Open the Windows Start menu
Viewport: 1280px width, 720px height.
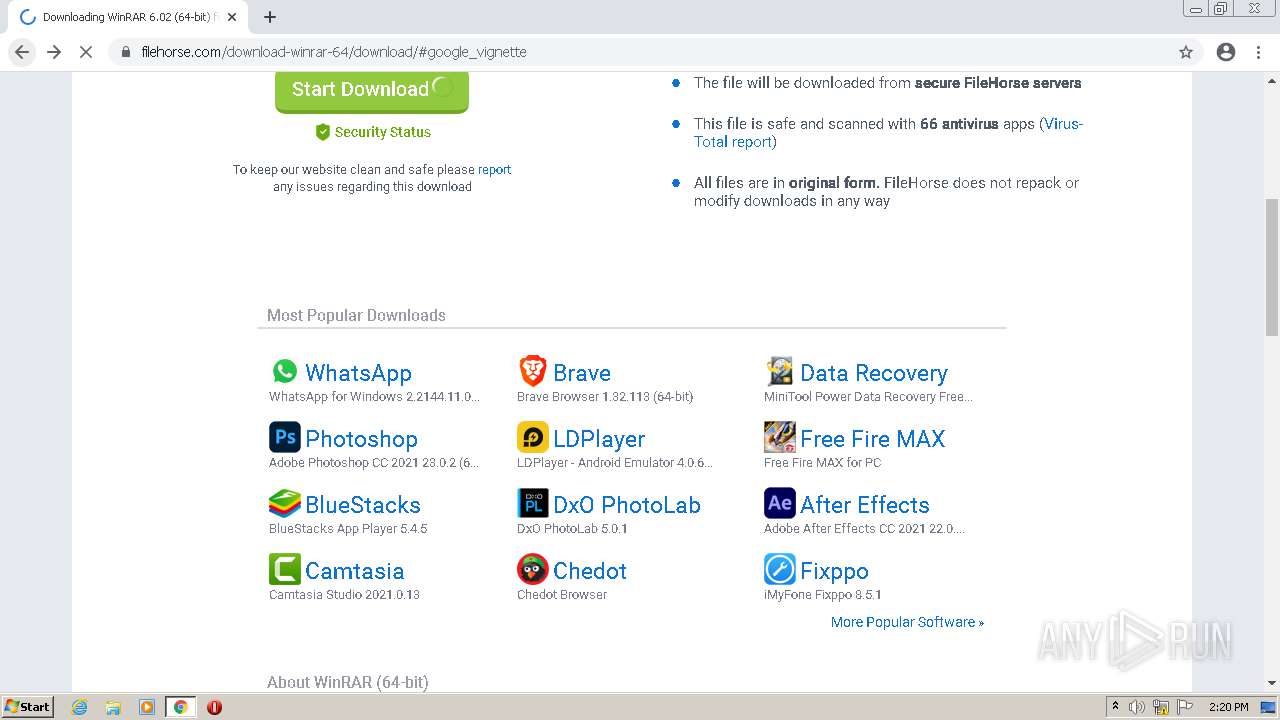(27, 707)
